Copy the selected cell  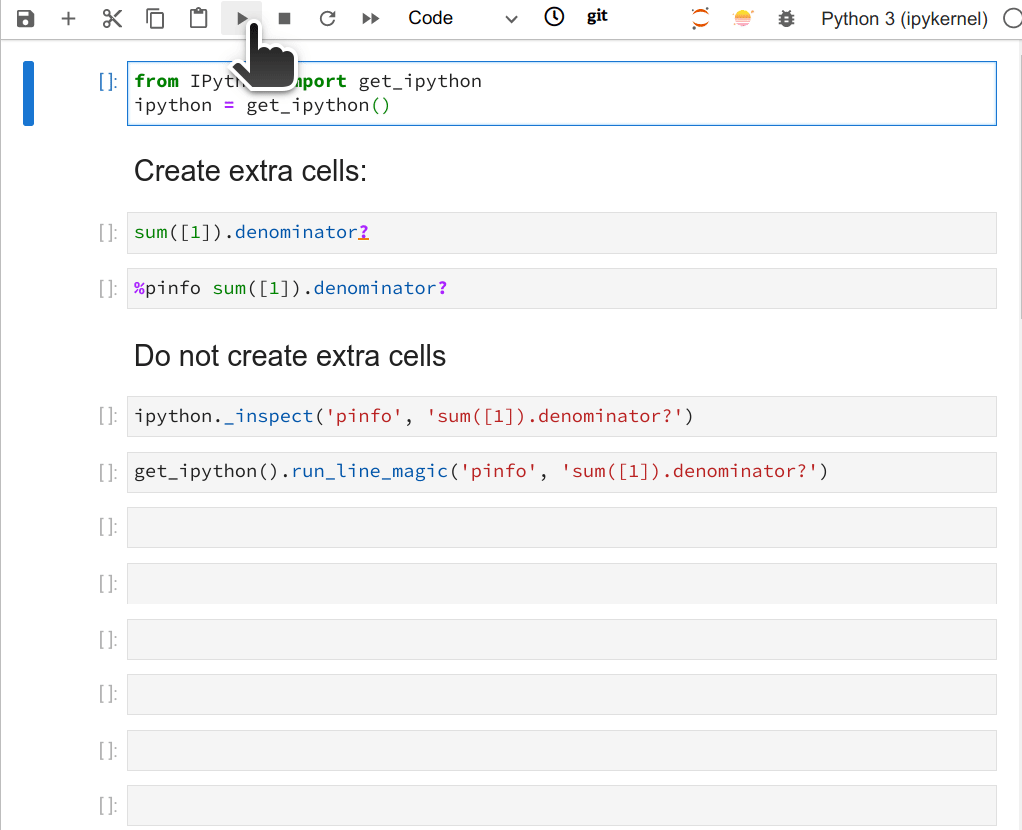155,18
